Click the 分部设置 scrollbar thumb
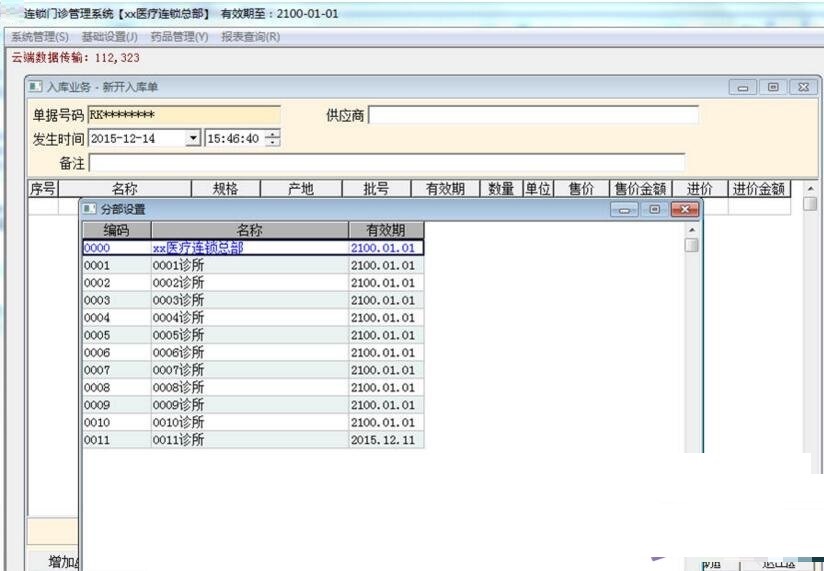The image size is (824, 571). [x=692, y=245]
